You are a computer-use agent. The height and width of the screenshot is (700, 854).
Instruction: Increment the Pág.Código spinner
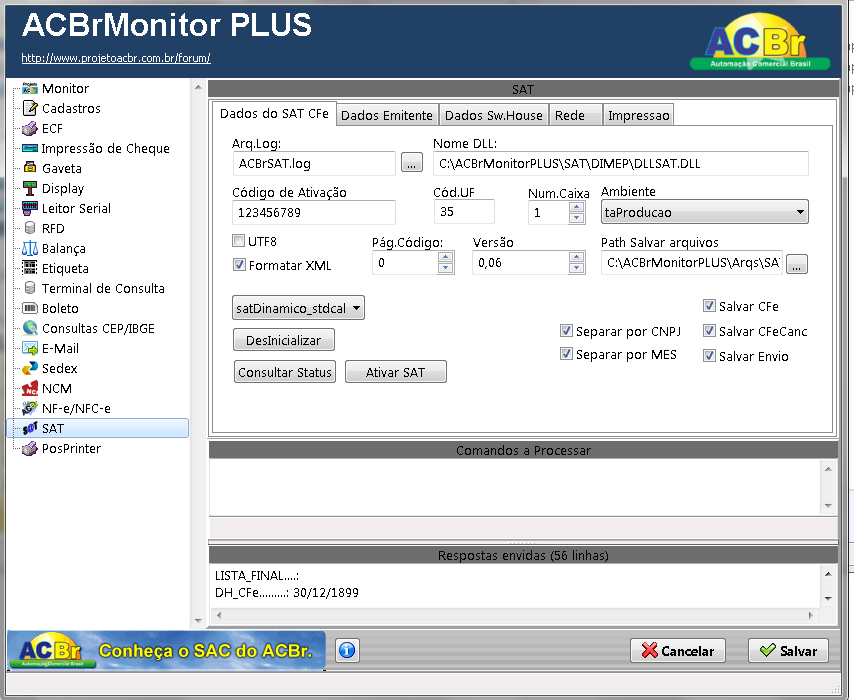click(446, 257)
